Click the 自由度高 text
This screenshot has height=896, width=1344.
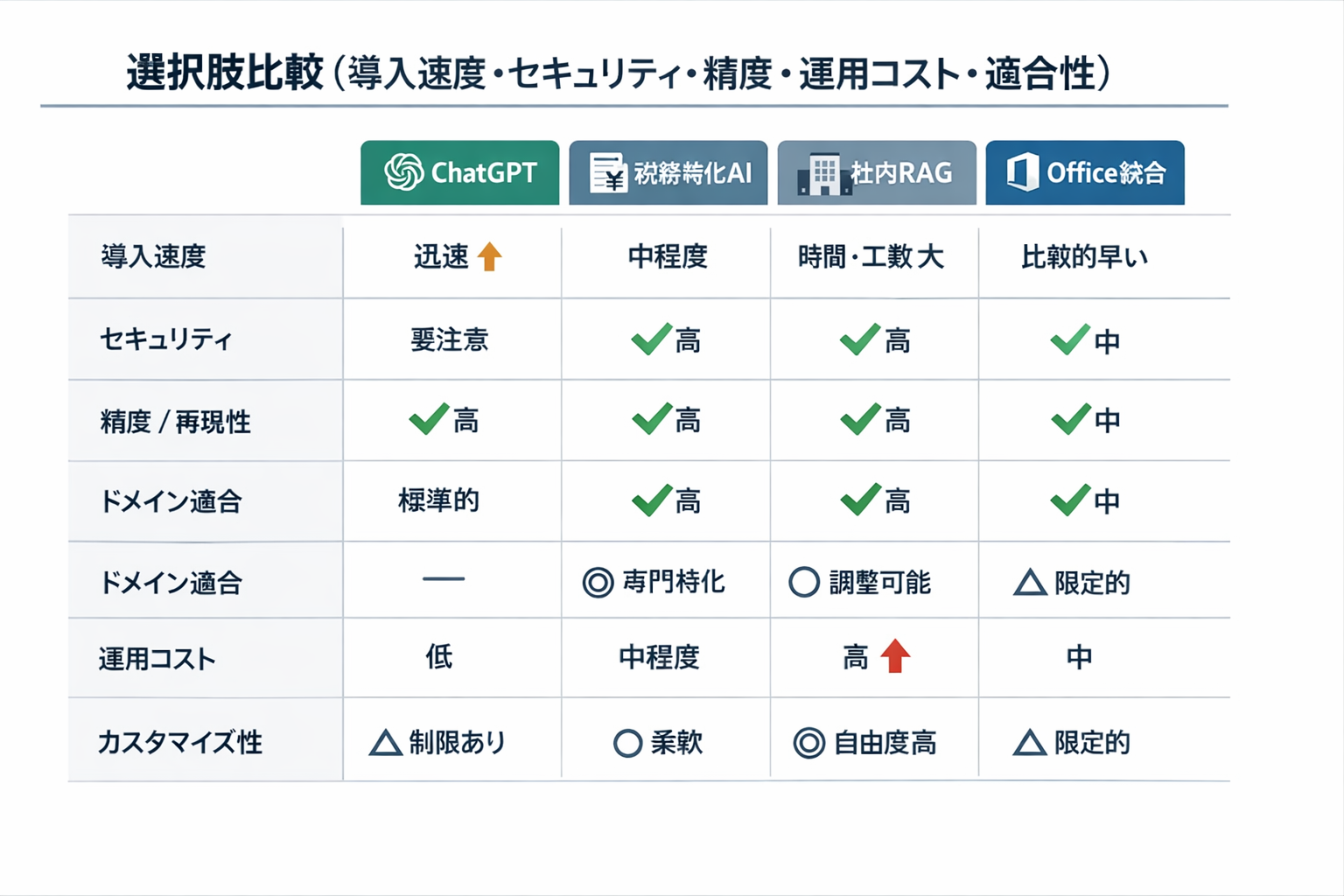click(885, 744)
